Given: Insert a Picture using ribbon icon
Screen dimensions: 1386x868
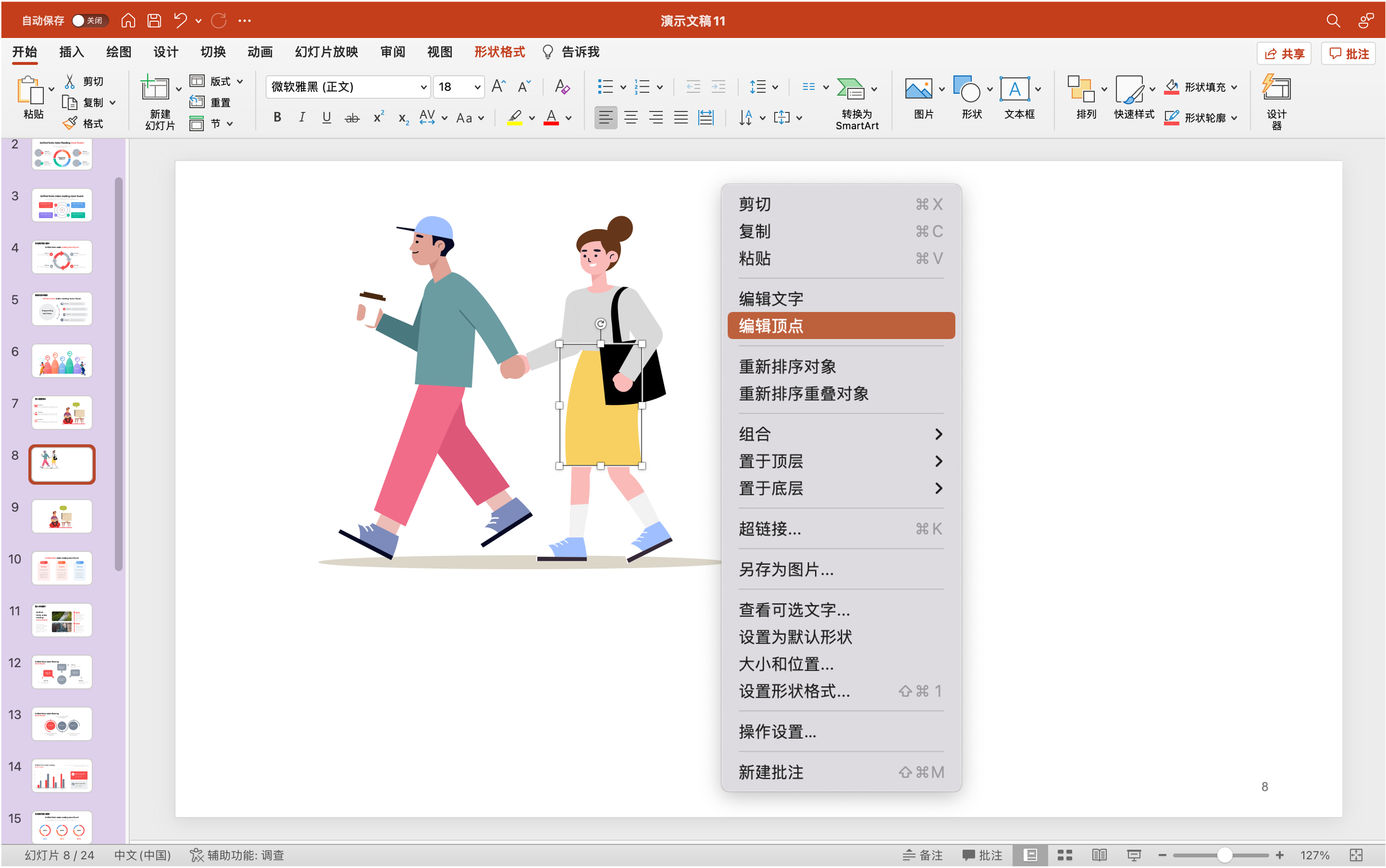Looking at the screenshot, I should [x=918, y=89].
